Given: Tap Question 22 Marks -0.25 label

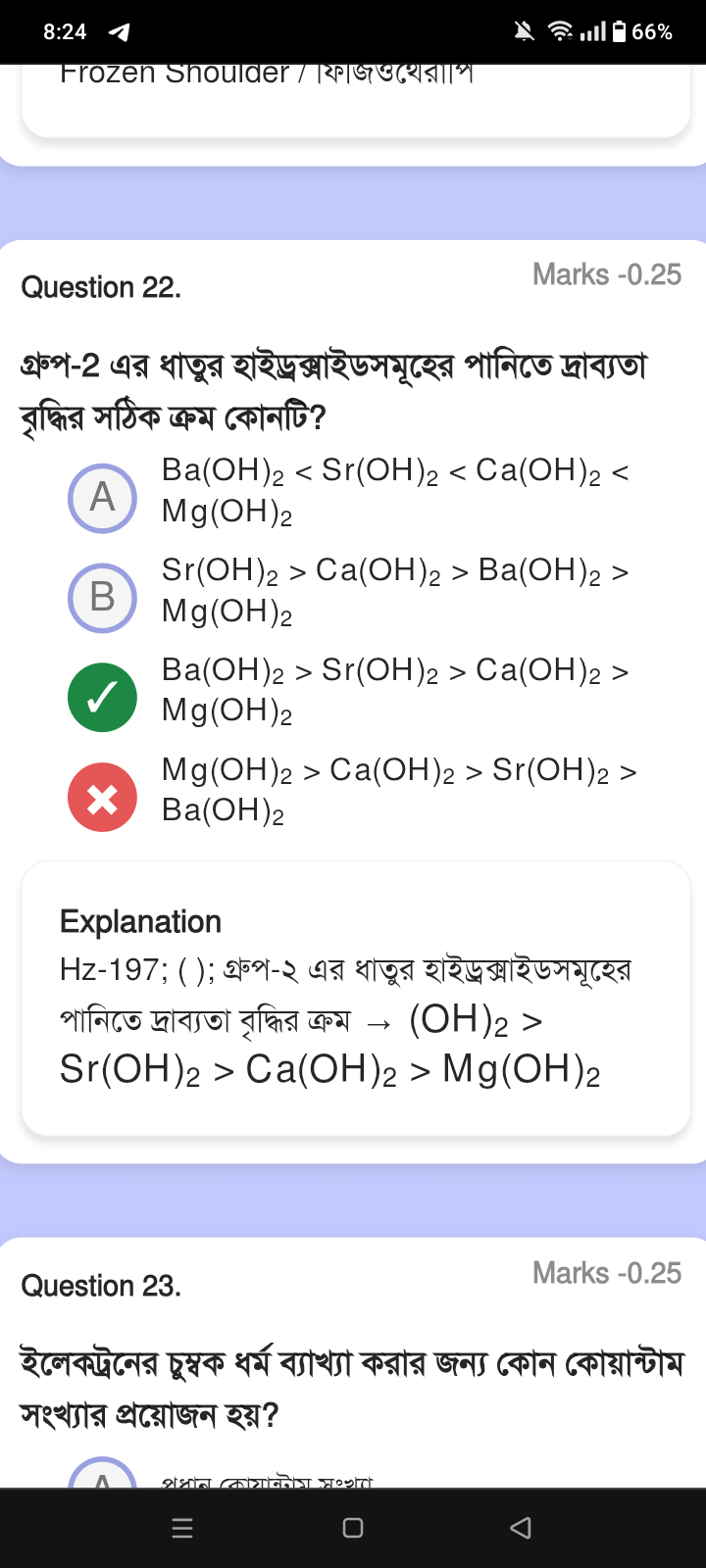Looking at the screenshot, I should pos(607,274).
